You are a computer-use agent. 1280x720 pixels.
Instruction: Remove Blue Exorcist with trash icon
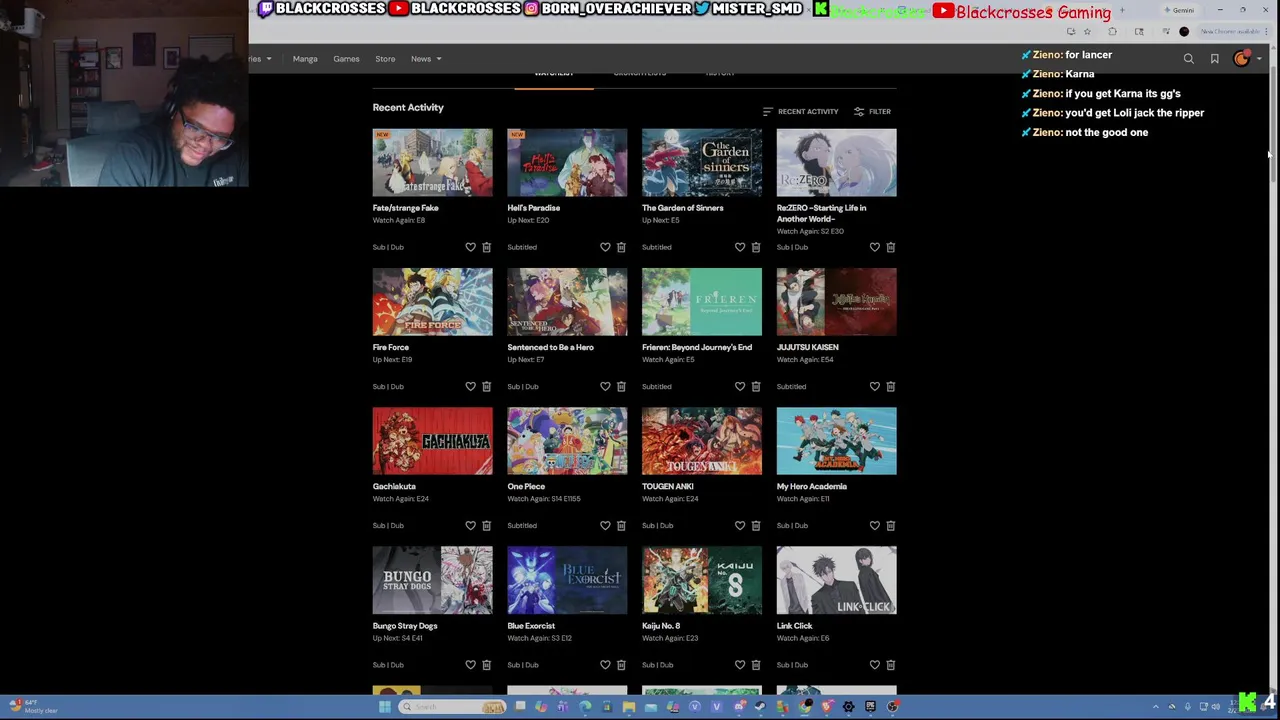621,665
